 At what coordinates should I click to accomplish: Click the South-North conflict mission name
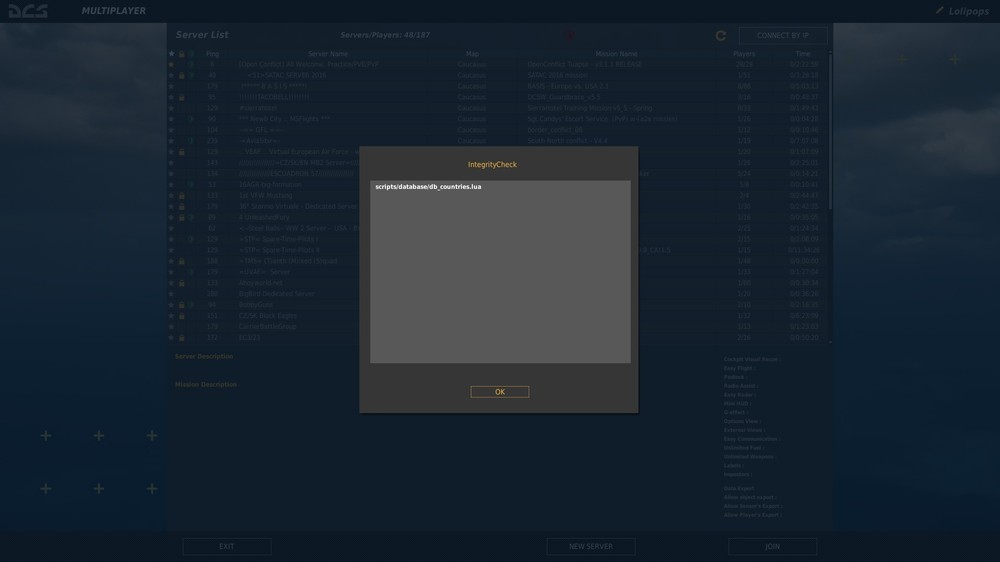[567, 141]
